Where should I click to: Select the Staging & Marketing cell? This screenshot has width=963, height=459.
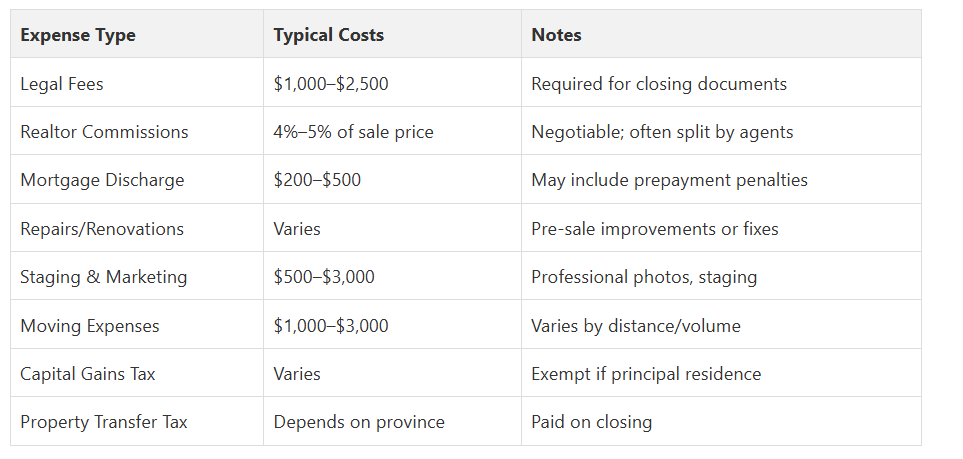[x=104, y=277]
